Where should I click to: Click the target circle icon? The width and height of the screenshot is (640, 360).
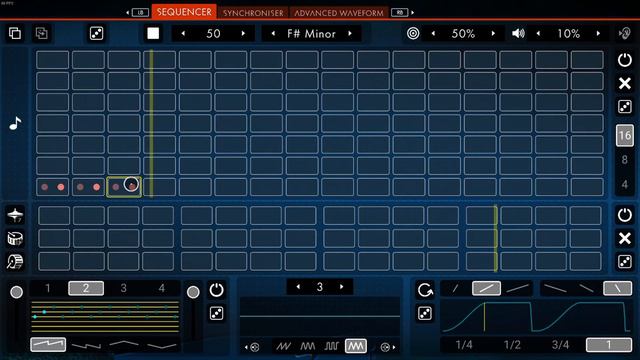[413, 33]
